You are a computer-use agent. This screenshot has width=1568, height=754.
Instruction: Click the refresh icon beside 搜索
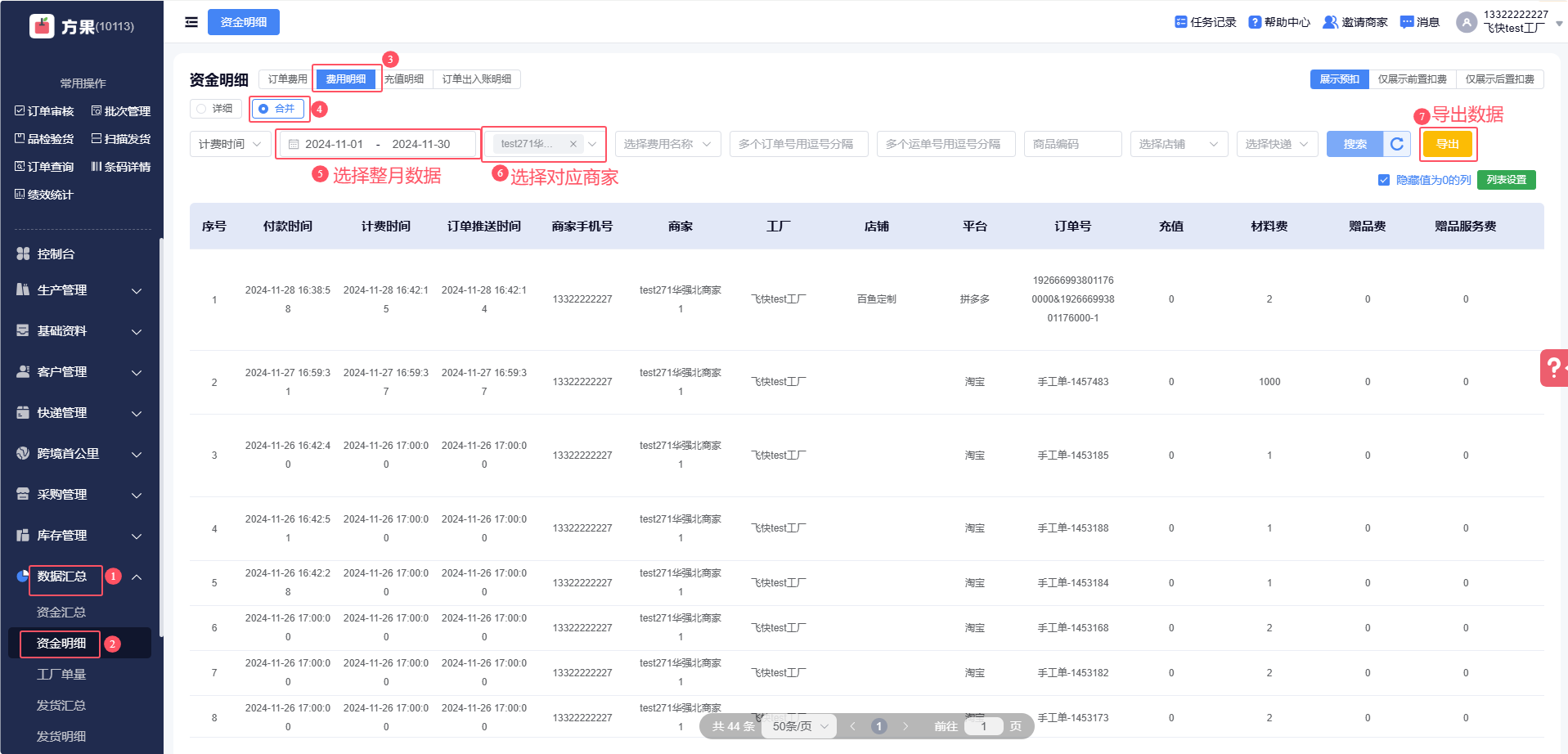[x=1397, y=144]
